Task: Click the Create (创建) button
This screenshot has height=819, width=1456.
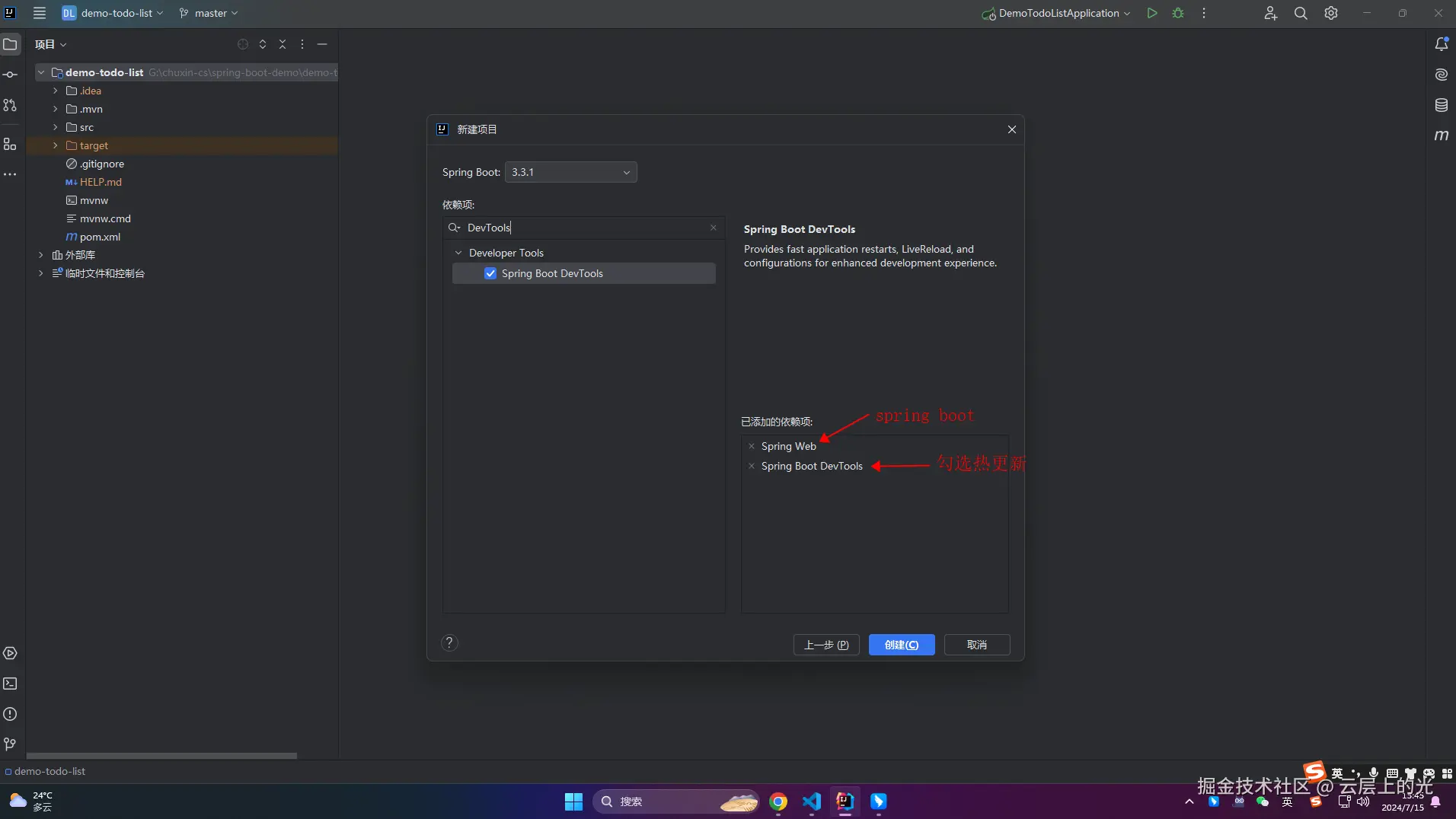Action: [x=902, y=645]
